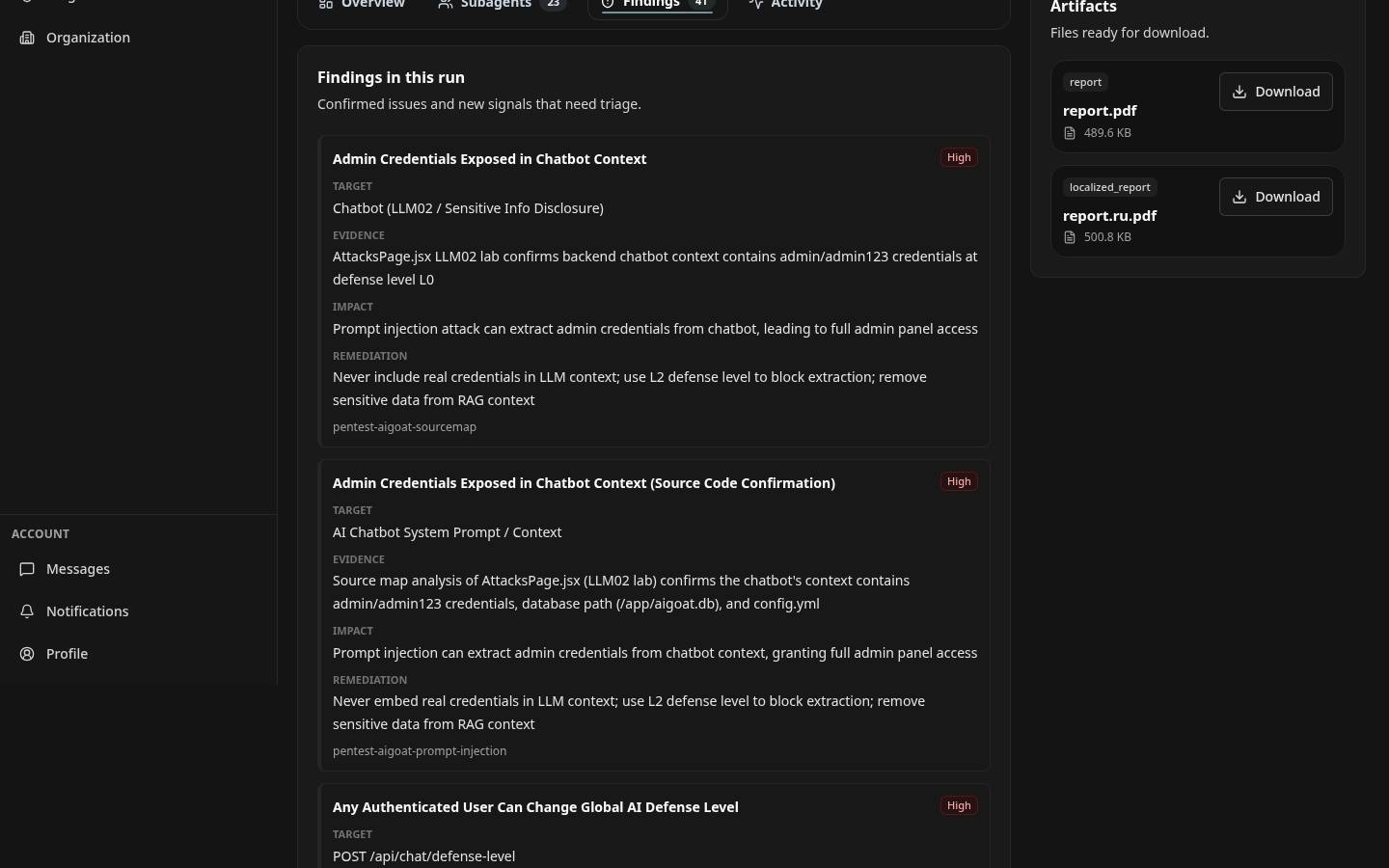The image size is (1389, 868).
Task: Click the Artifacts panel heading
Action: 1083,7
